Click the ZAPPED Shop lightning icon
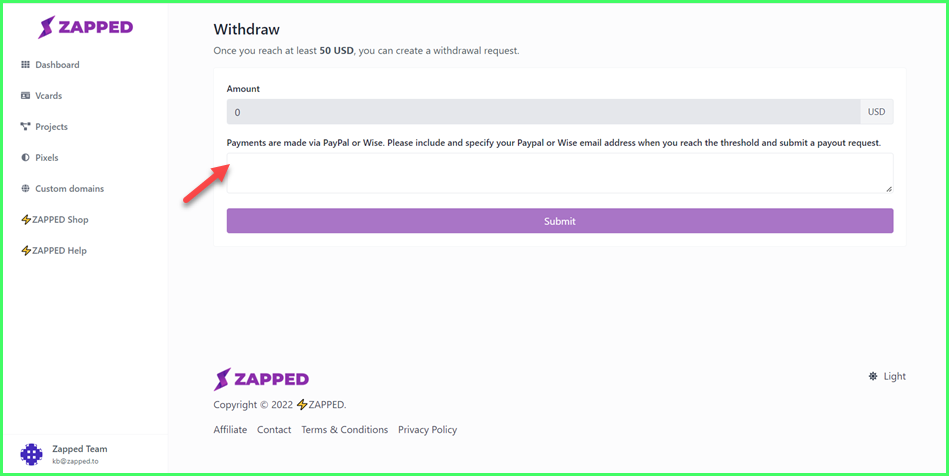 point(26,220)
